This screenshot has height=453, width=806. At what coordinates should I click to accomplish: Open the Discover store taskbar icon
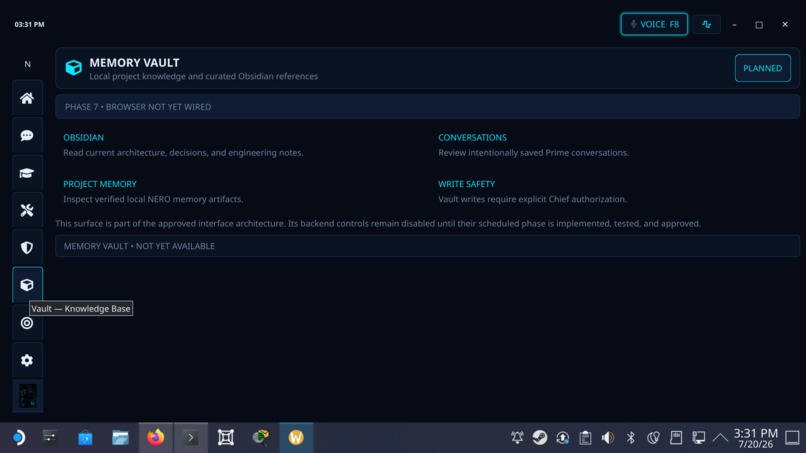[x=85, y=438]
